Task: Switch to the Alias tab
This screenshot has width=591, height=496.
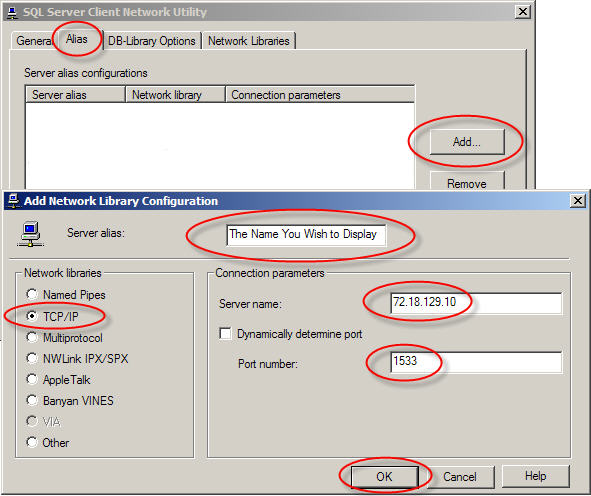Action: 77,39
